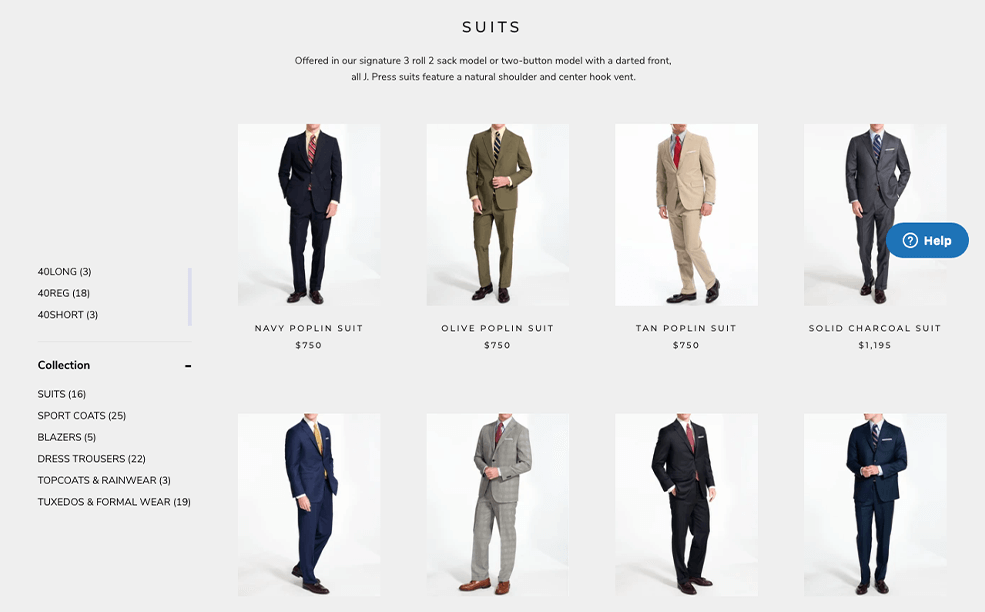Select the SUITS collection filter
Image resolution: width=985 pixels, height=612 pixels.
tap(62, 394)
